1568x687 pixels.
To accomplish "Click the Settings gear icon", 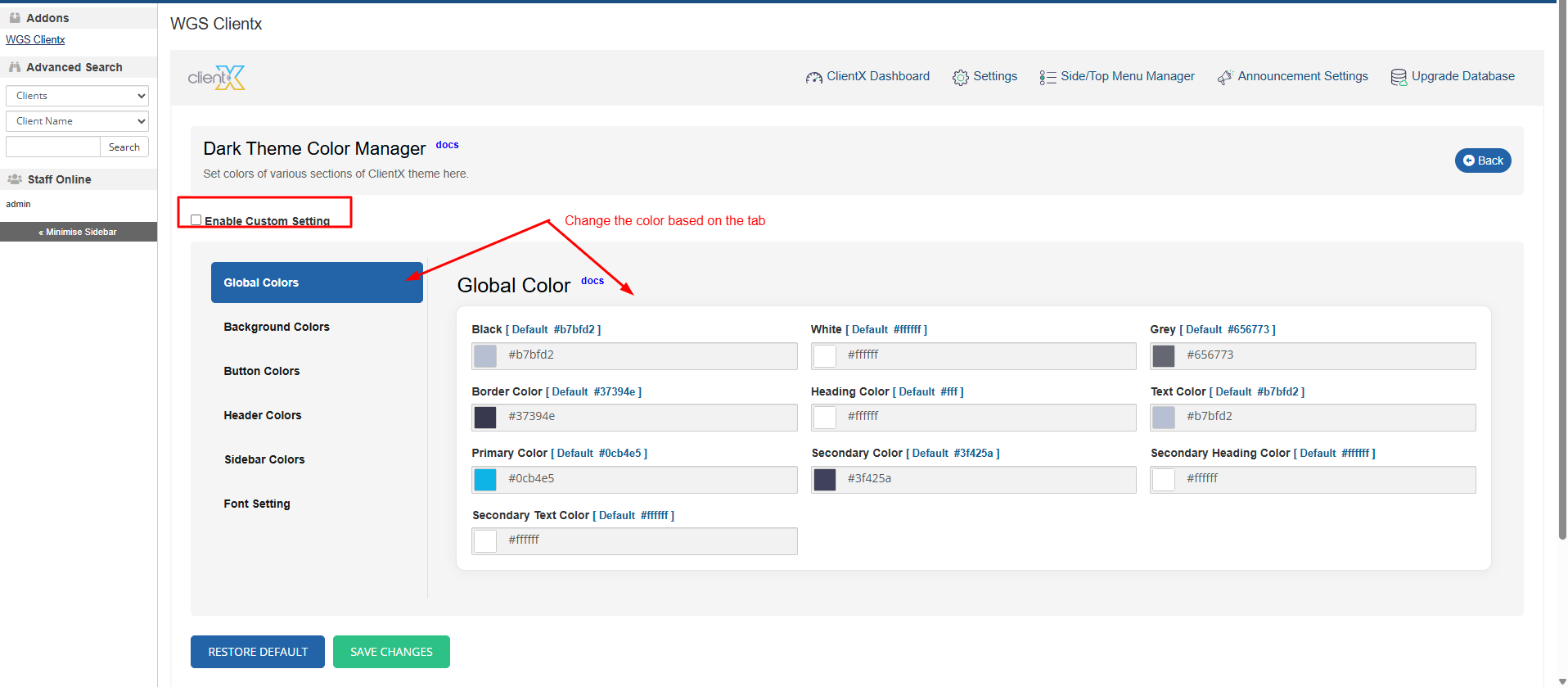I will [x=960, y=78].
